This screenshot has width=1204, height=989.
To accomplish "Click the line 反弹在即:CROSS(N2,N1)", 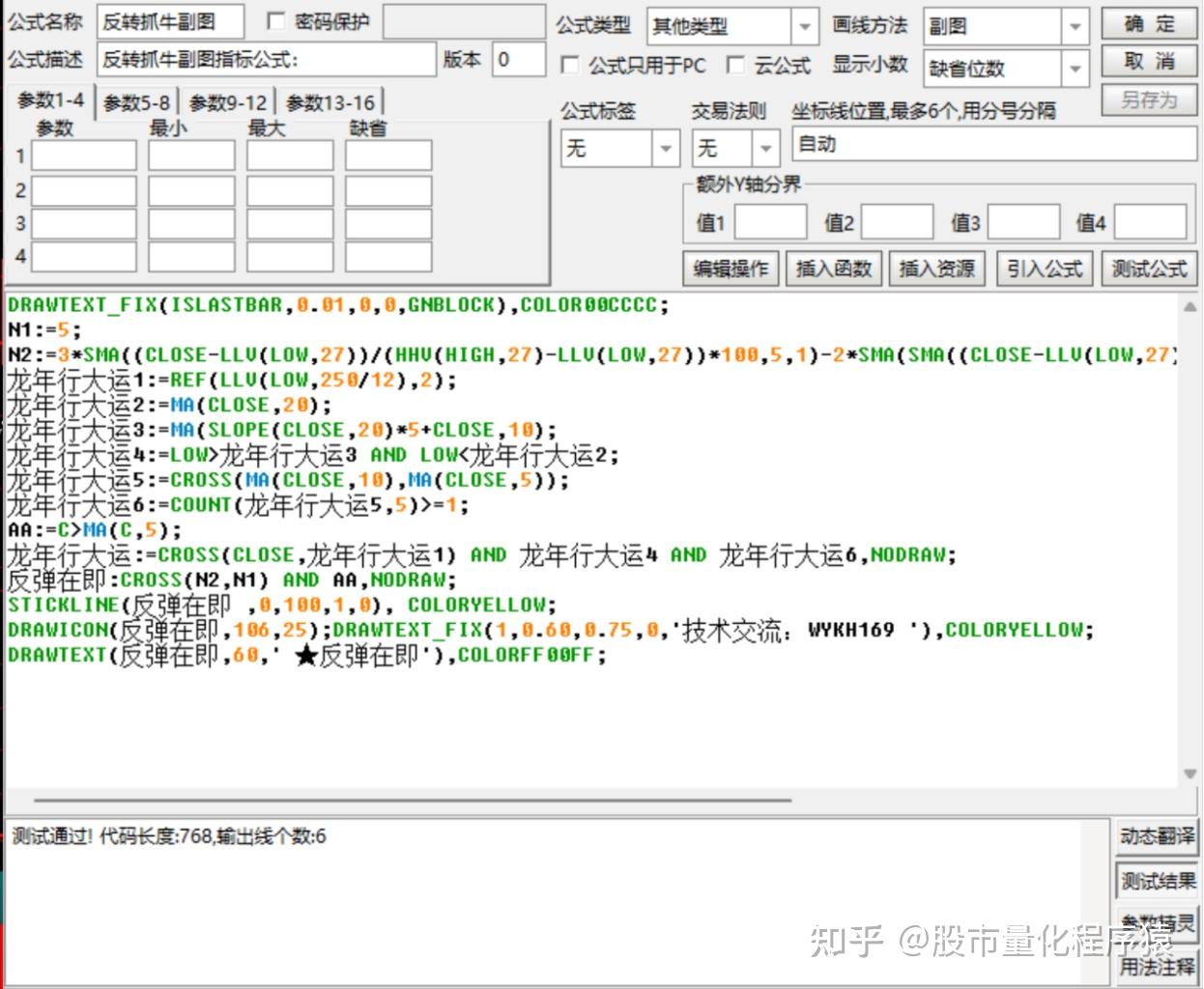I will (232, 580).
